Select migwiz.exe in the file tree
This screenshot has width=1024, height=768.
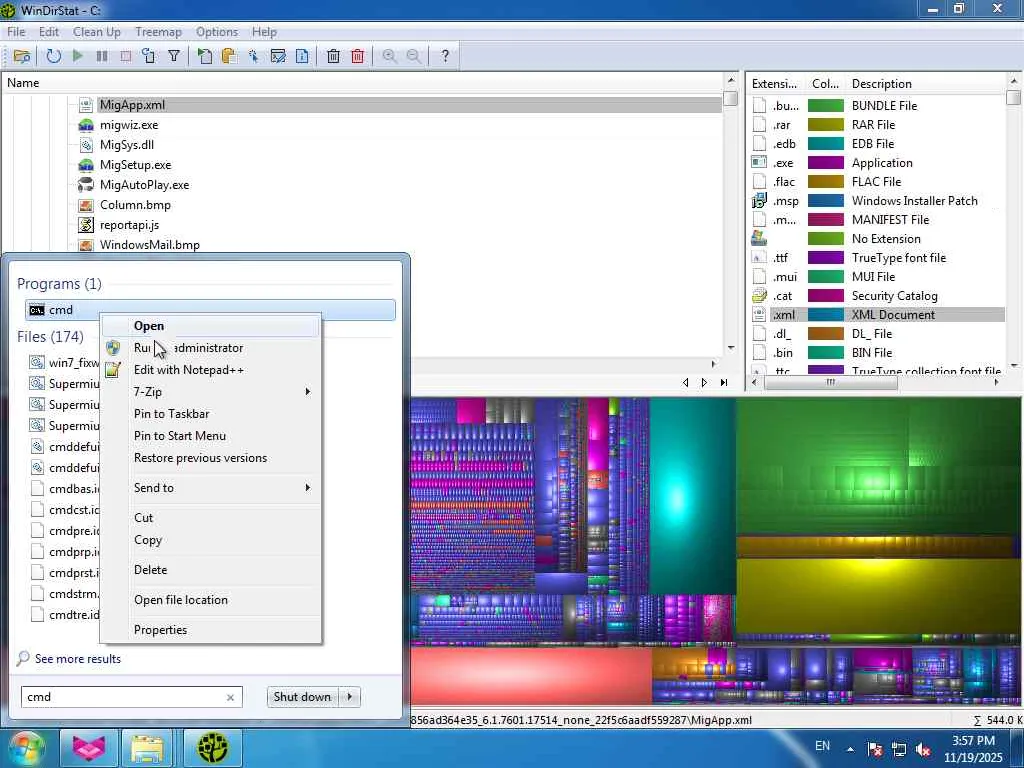click(129, 125)
